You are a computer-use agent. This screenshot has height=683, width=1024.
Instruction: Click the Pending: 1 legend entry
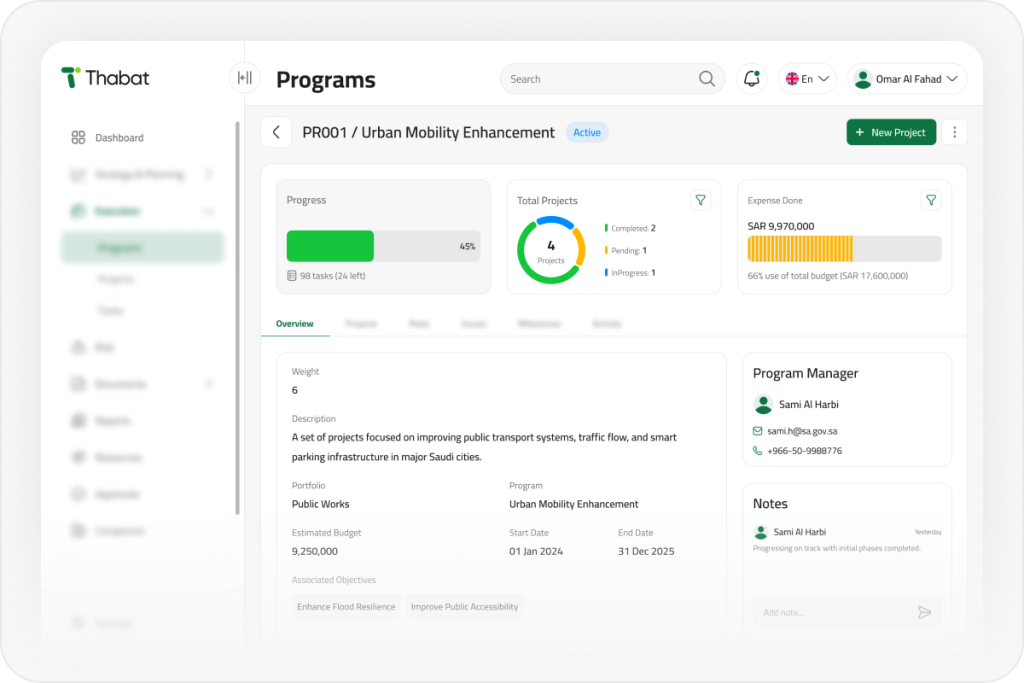coord(626,251)
